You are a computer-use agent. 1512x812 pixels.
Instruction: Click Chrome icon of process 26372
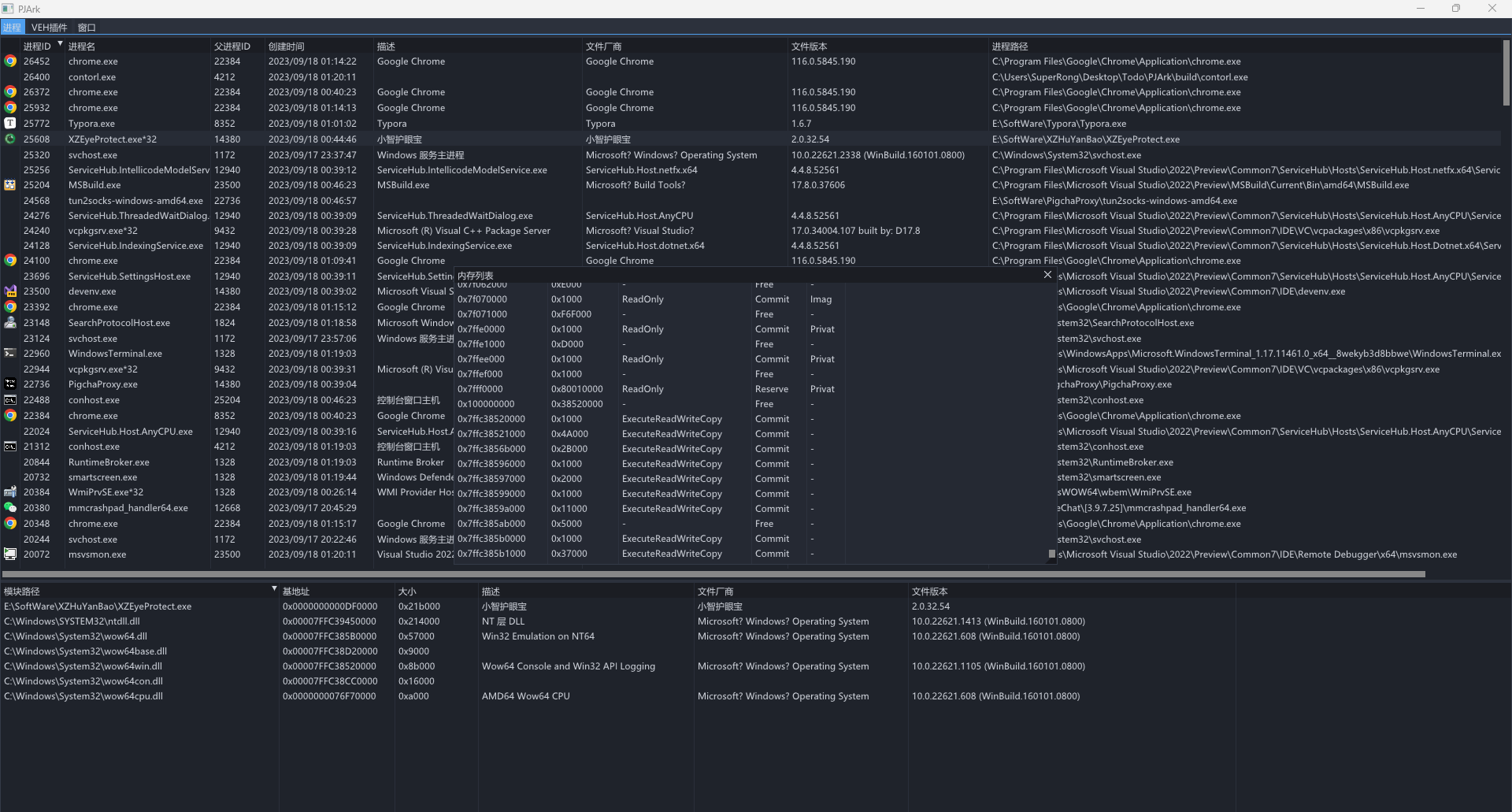10,91
